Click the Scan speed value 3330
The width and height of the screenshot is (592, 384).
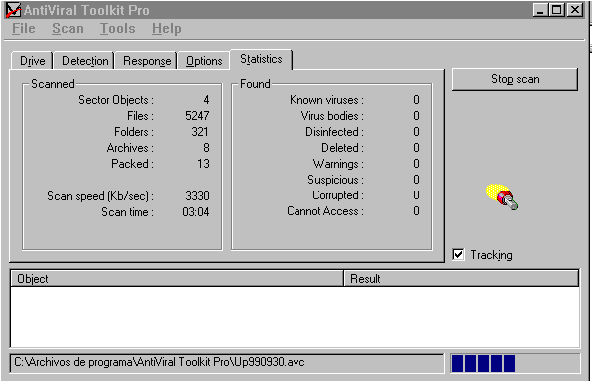point(197,196)
